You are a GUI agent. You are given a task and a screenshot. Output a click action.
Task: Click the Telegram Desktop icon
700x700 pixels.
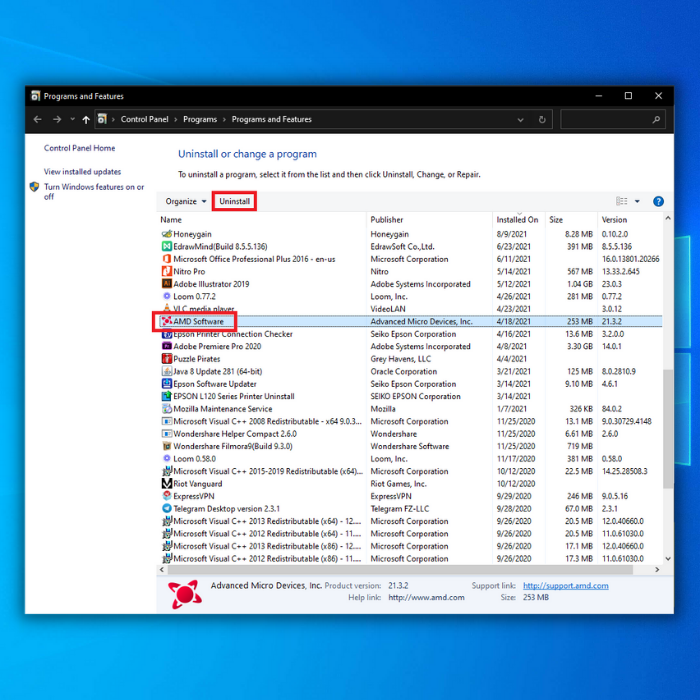tap(167, 509)
